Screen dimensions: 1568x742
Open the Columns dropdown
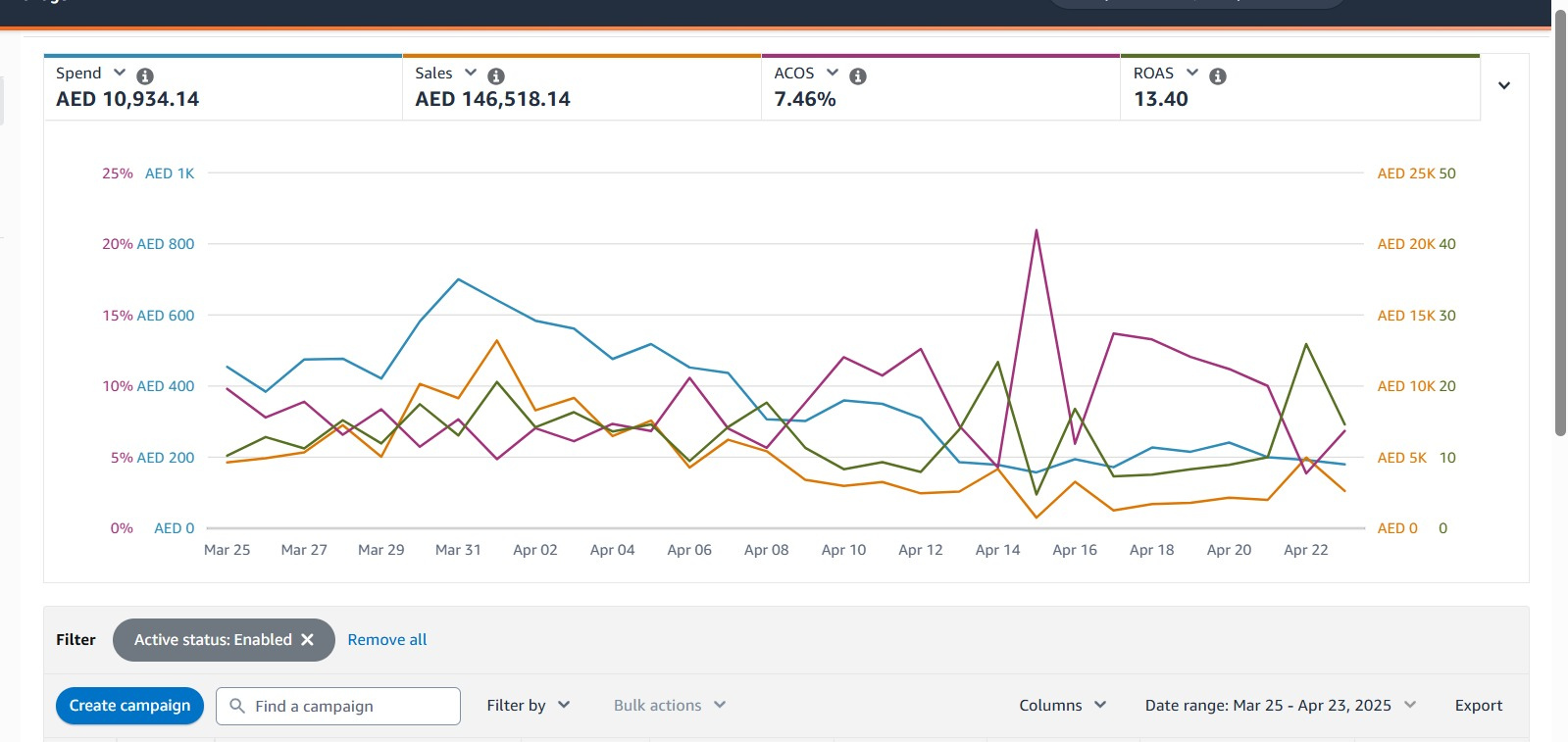[x=1063, y=705]
